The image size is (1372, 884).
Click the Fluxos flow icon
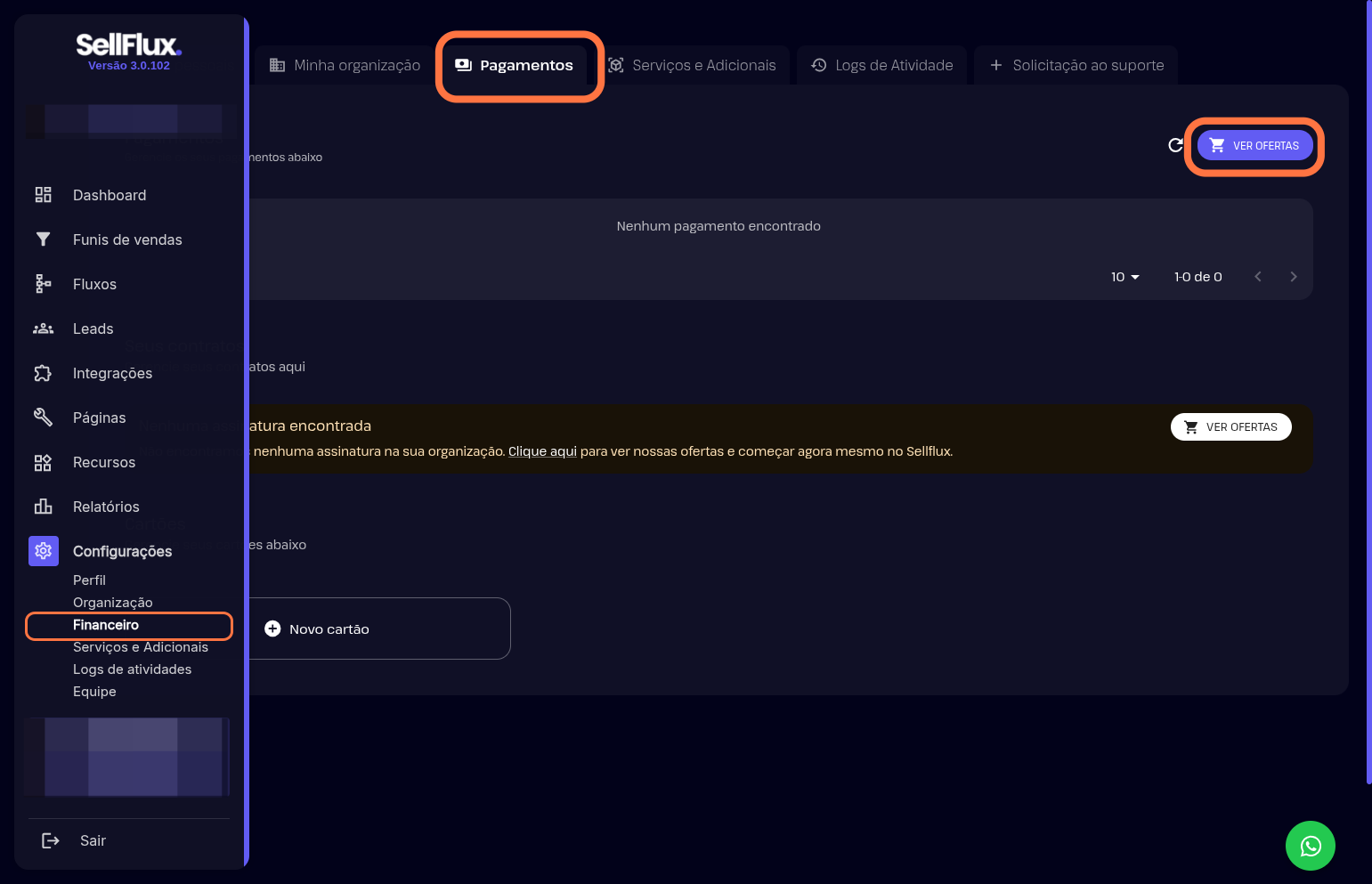pyautogui.click(x=43, y=284)
